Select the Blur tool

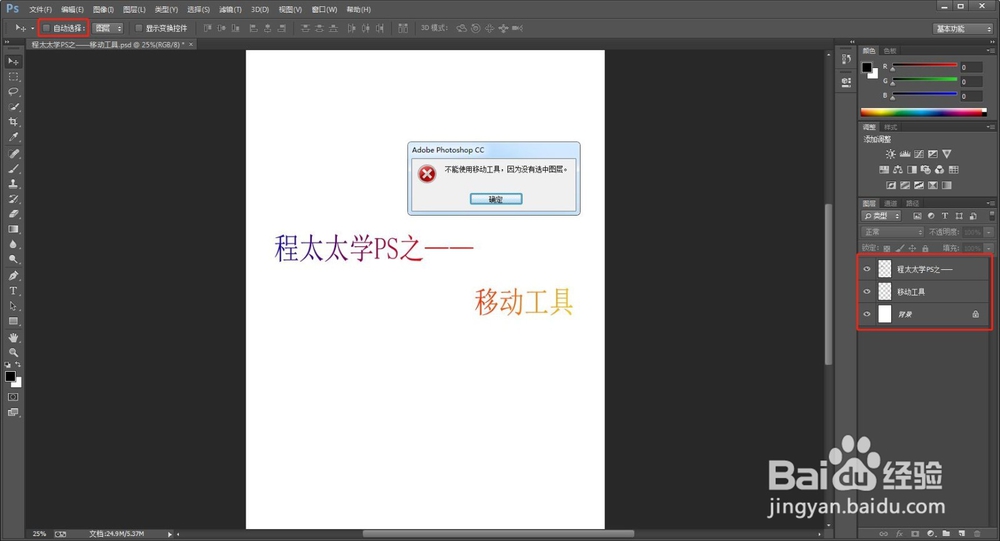click(13, 245)
